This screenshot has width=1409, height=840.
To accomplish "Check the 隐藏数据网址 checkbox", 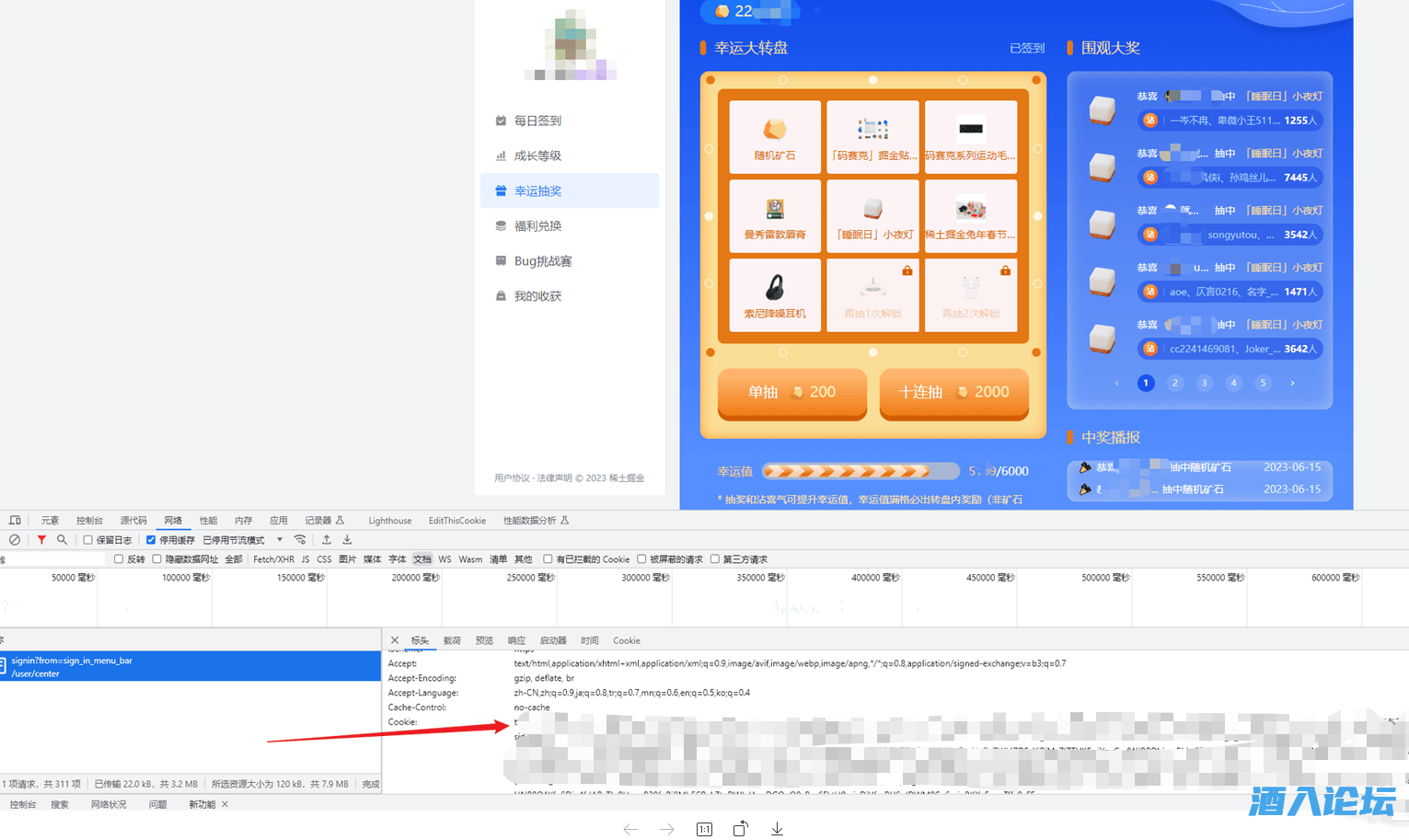I will 157,559.
